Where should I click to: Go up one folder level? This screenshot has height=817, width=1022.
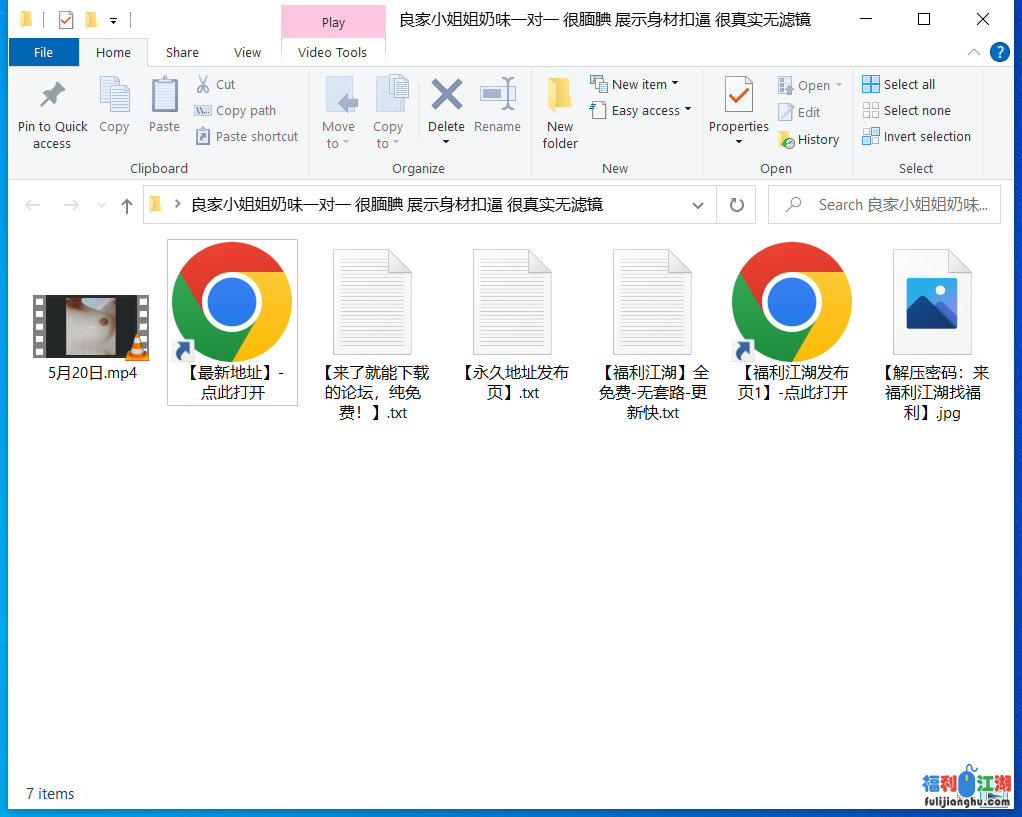click(127, 205)
